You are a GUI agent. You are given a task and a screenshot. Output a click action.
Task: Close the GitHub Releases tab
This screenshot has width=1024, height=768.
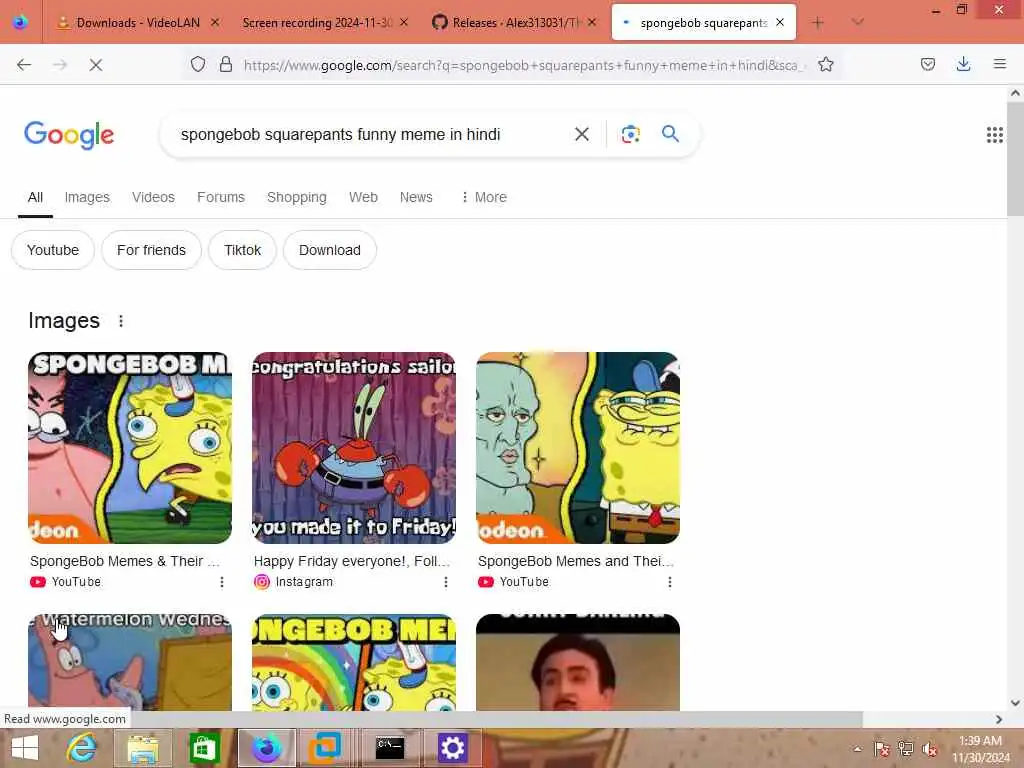click(592, 22)
